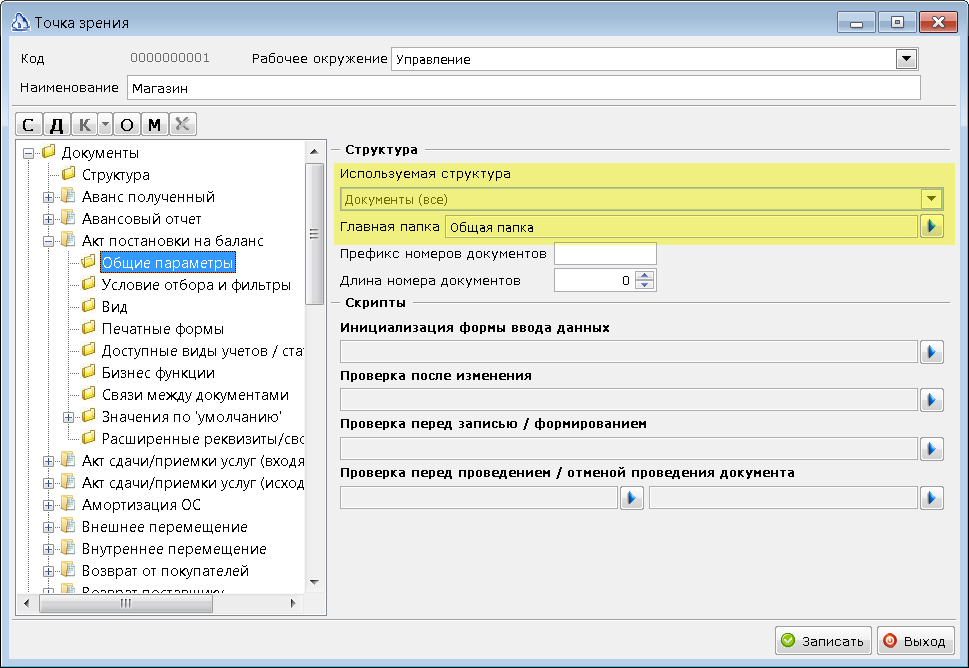Click the 'Префикс номеров документов' field

pyautogui.click(x=605, y=253)
